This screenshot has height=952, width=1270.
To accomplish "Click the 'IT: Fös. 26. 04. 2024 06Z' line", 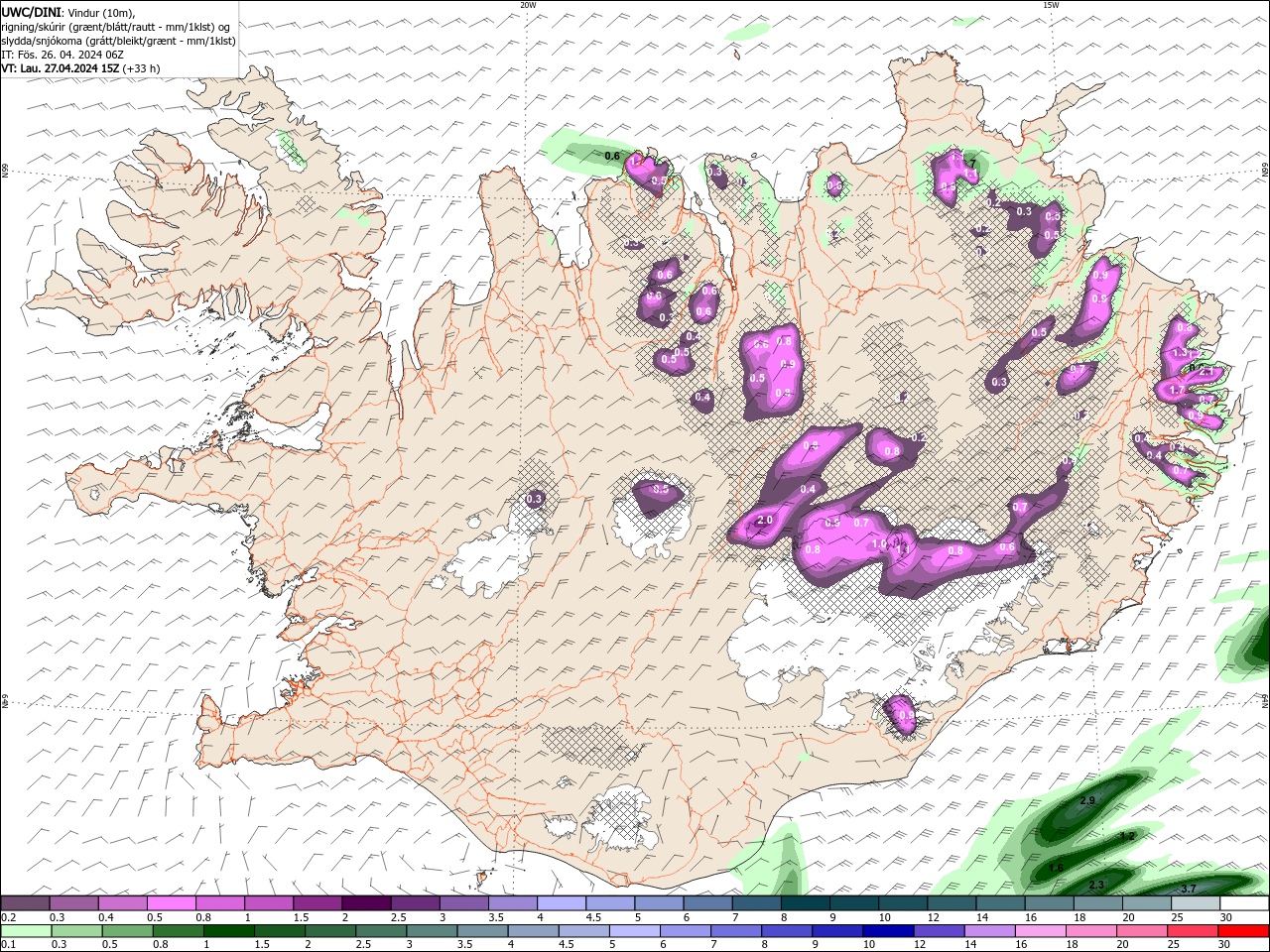I will click(x=63, y=55).
